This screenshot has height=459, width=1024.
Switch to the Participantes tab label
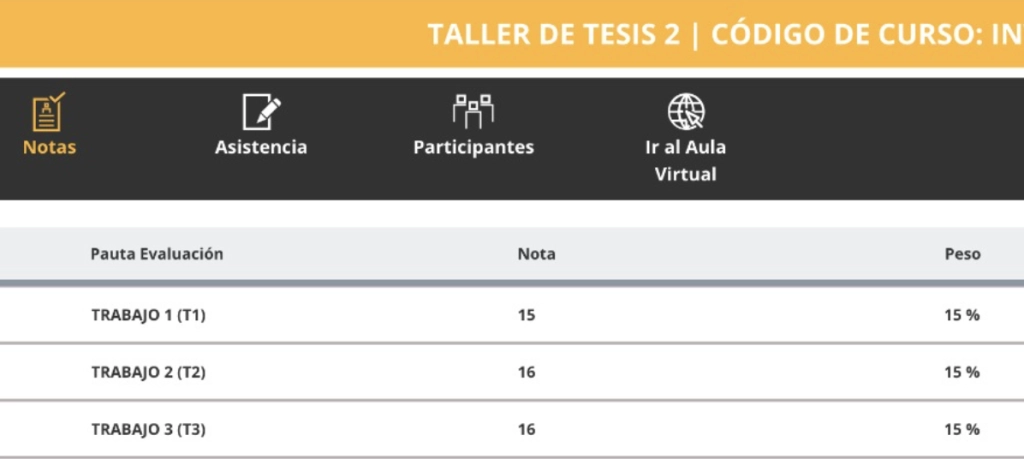tap(473, 148)
